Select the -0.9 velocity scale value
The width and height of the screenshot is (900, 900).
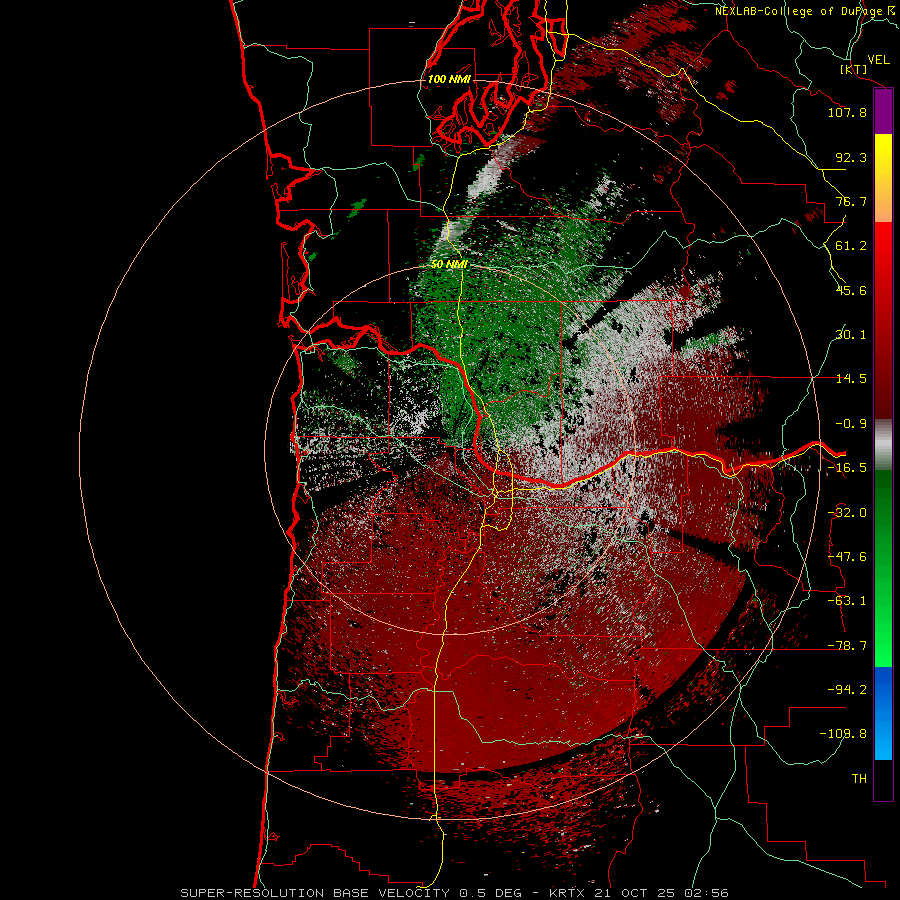click(x=851, y=424)
